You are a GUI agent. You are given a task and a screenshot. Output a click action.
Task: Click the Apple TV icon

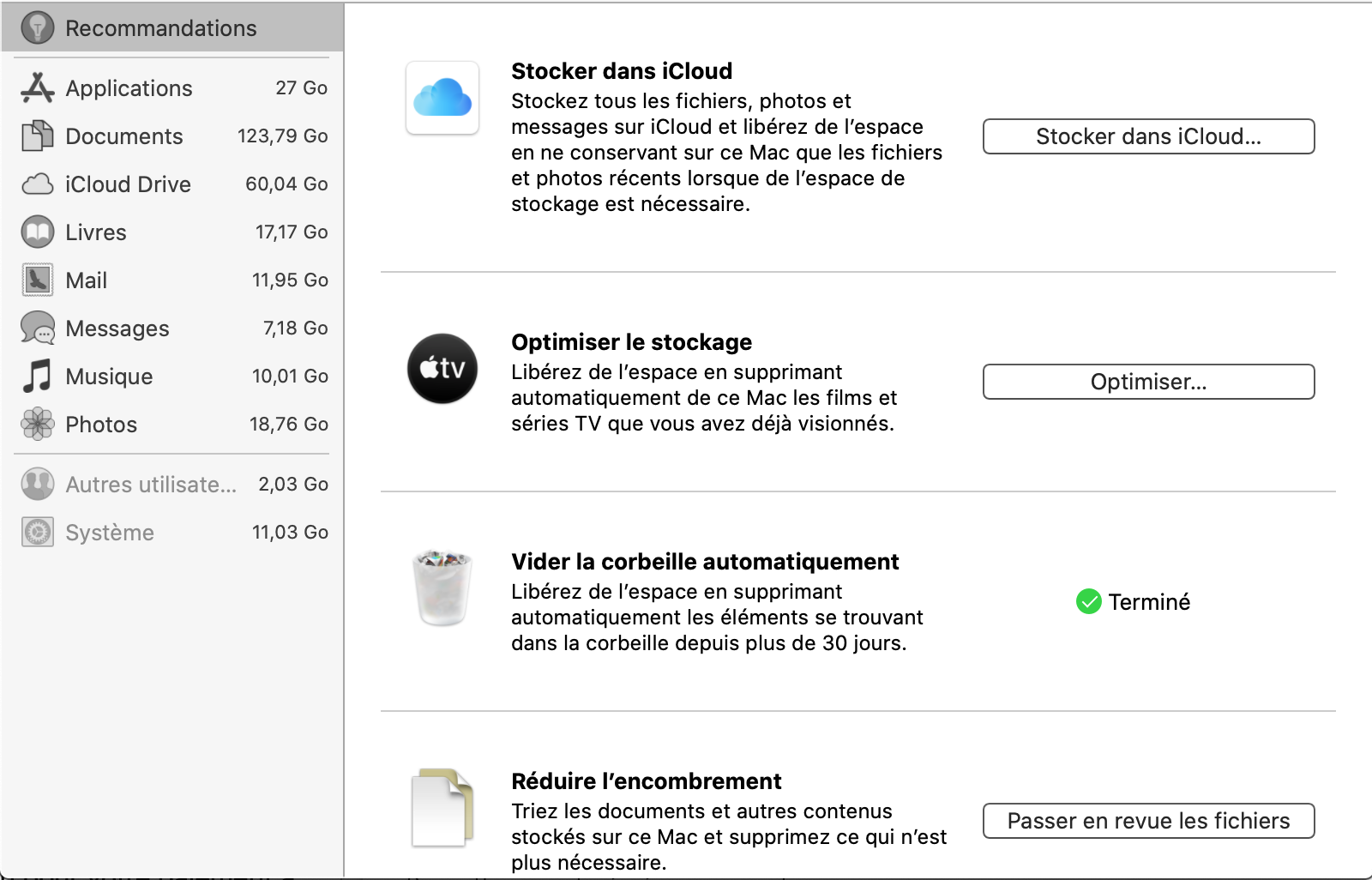click(x=442, y=369)
